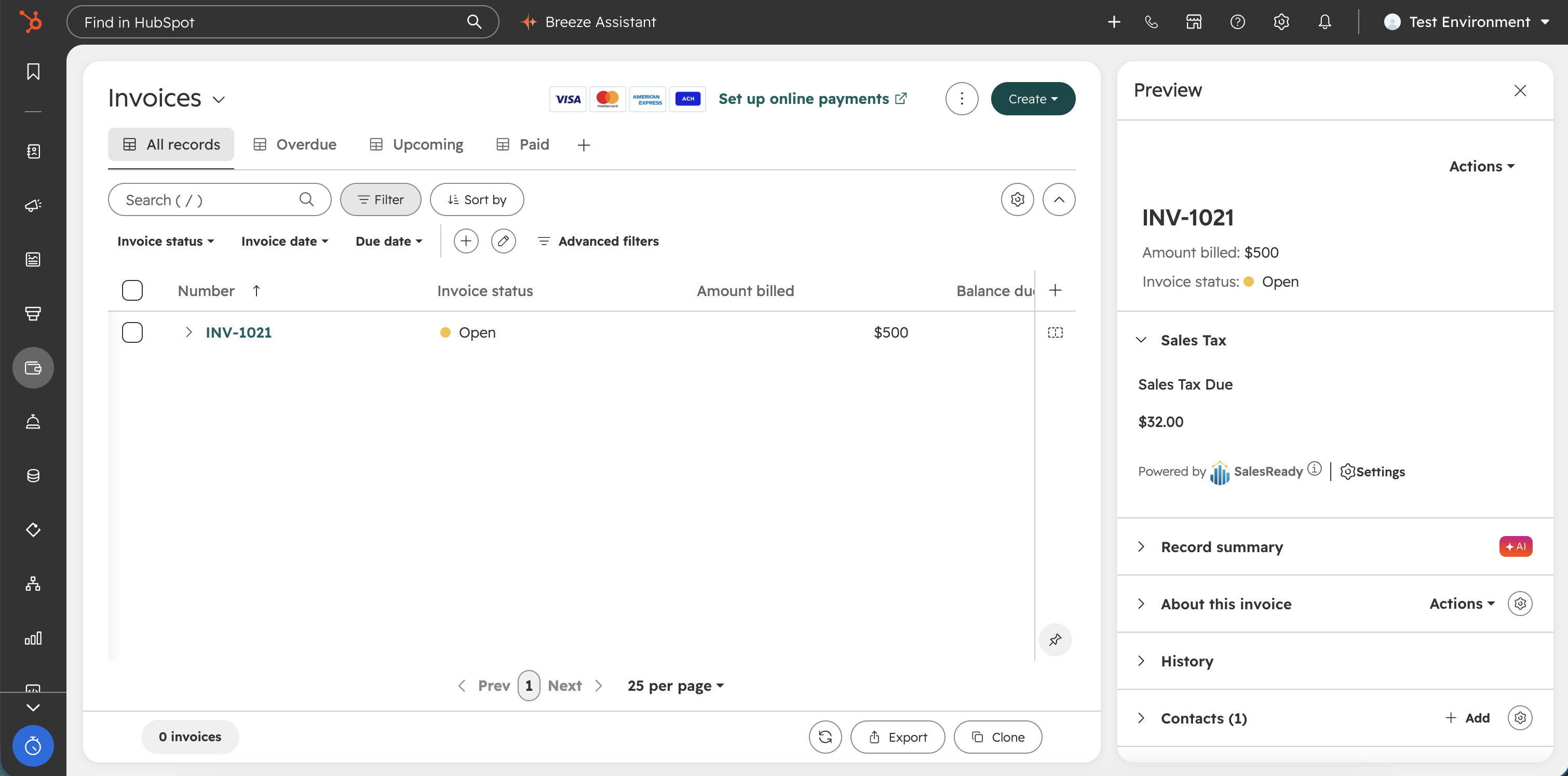Click the refresh table icon
This screenshot has width=1568, height=776.
click(825, 737)
